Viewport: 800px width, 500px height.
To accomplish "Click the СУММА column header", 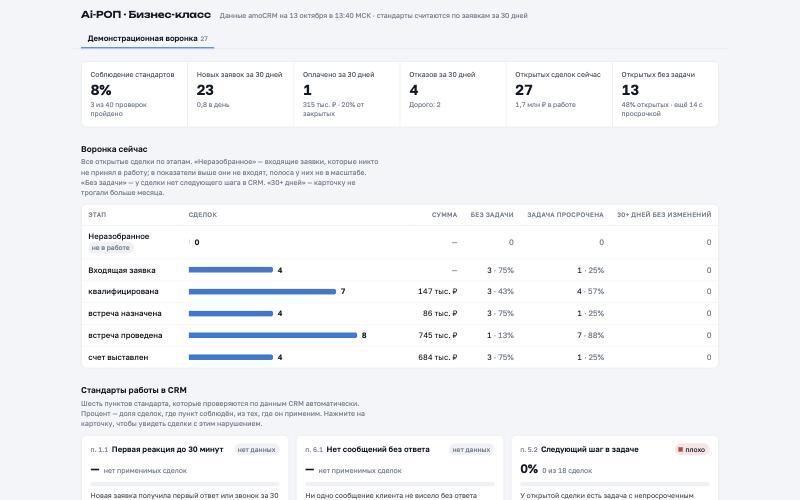I will [444, 215].
